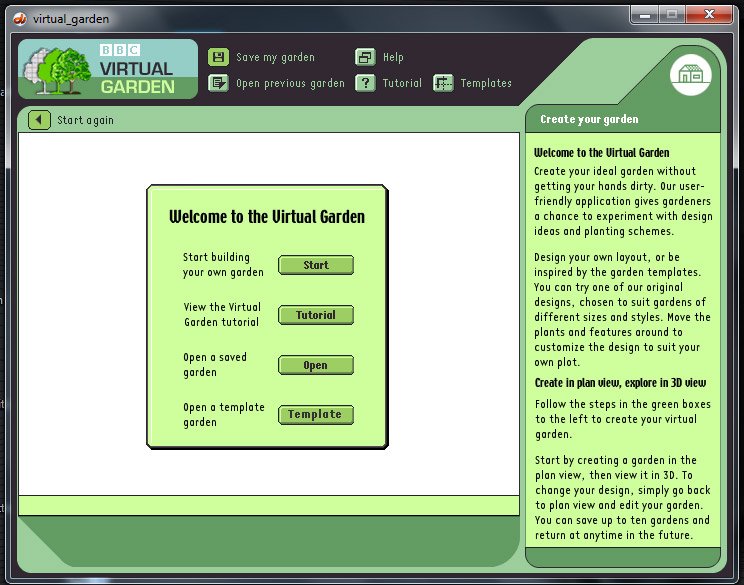
Task: Click the Open previous garden icon
Action: pos(218,84)
